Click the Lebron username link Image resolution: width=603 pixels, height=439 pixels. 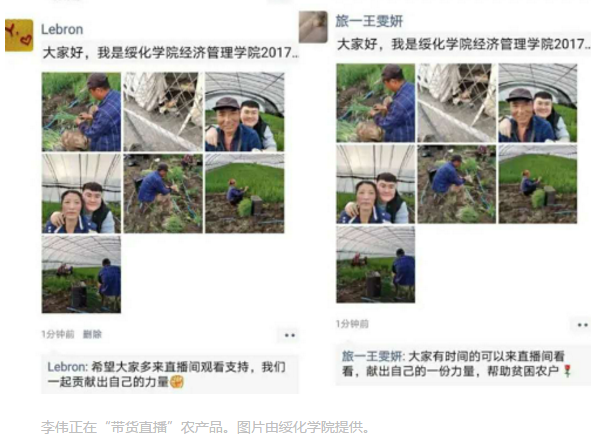tap(62, 29)
